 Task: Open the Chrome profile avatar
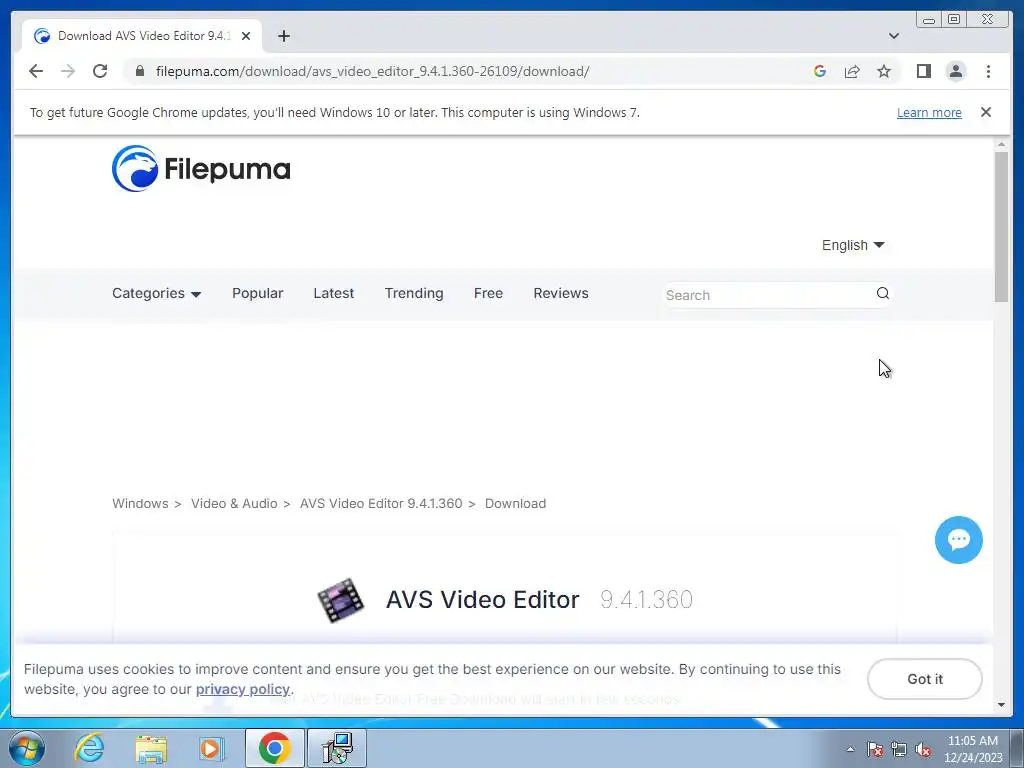click(x=955, y=71)
